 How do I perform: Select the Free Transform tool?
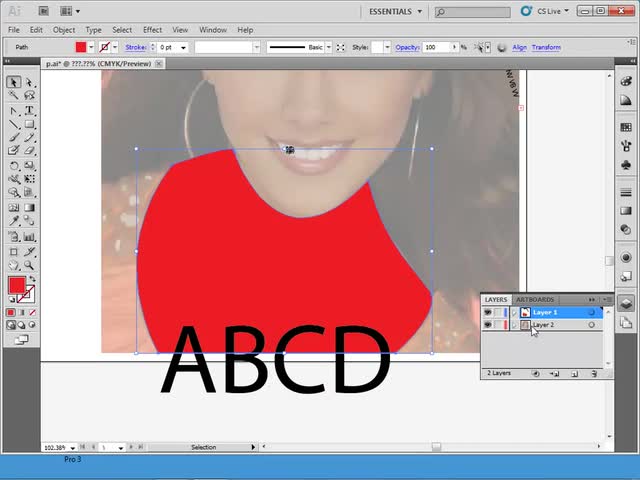click(29, 179)
